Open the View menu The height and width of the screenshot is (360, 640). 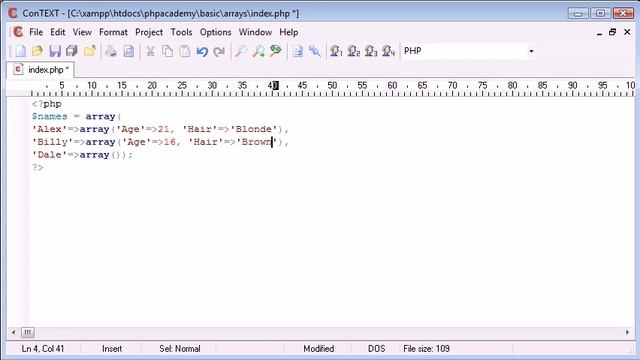[x=82, y=32]
